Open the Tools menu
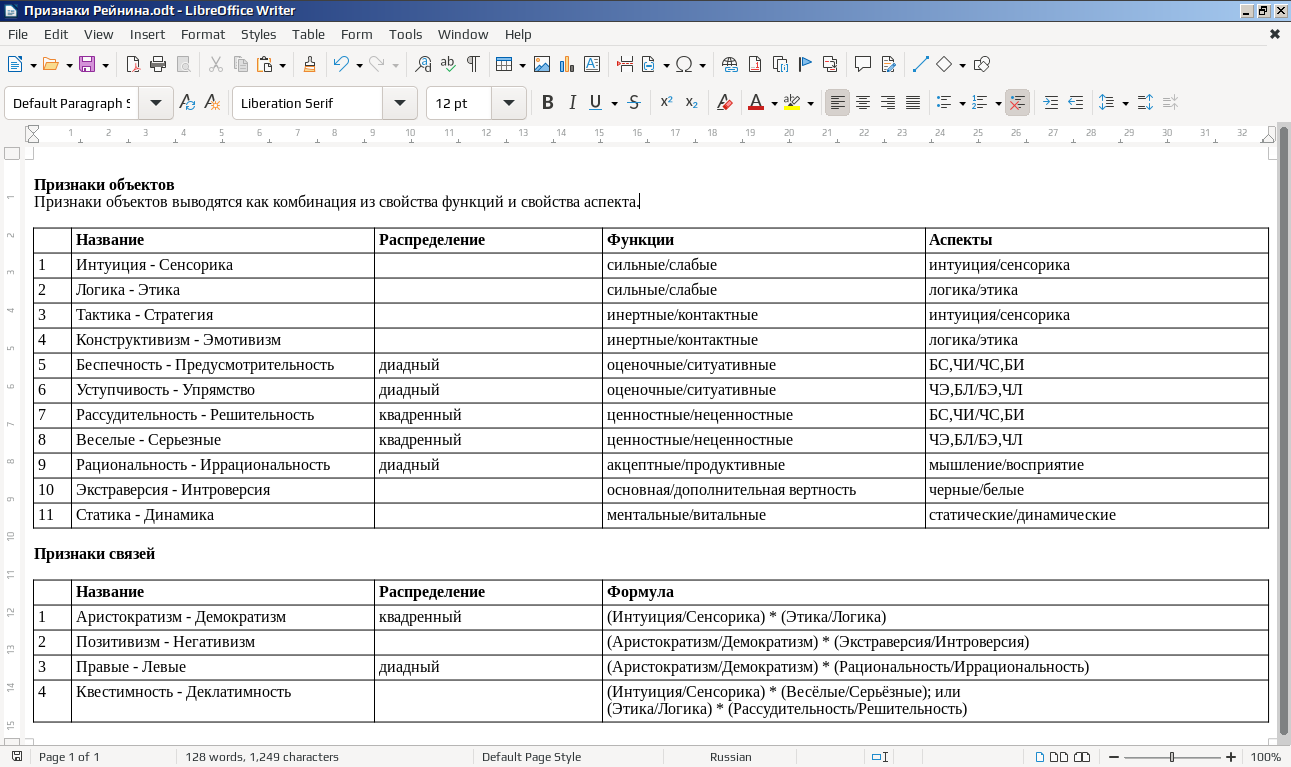 [406, 34]
